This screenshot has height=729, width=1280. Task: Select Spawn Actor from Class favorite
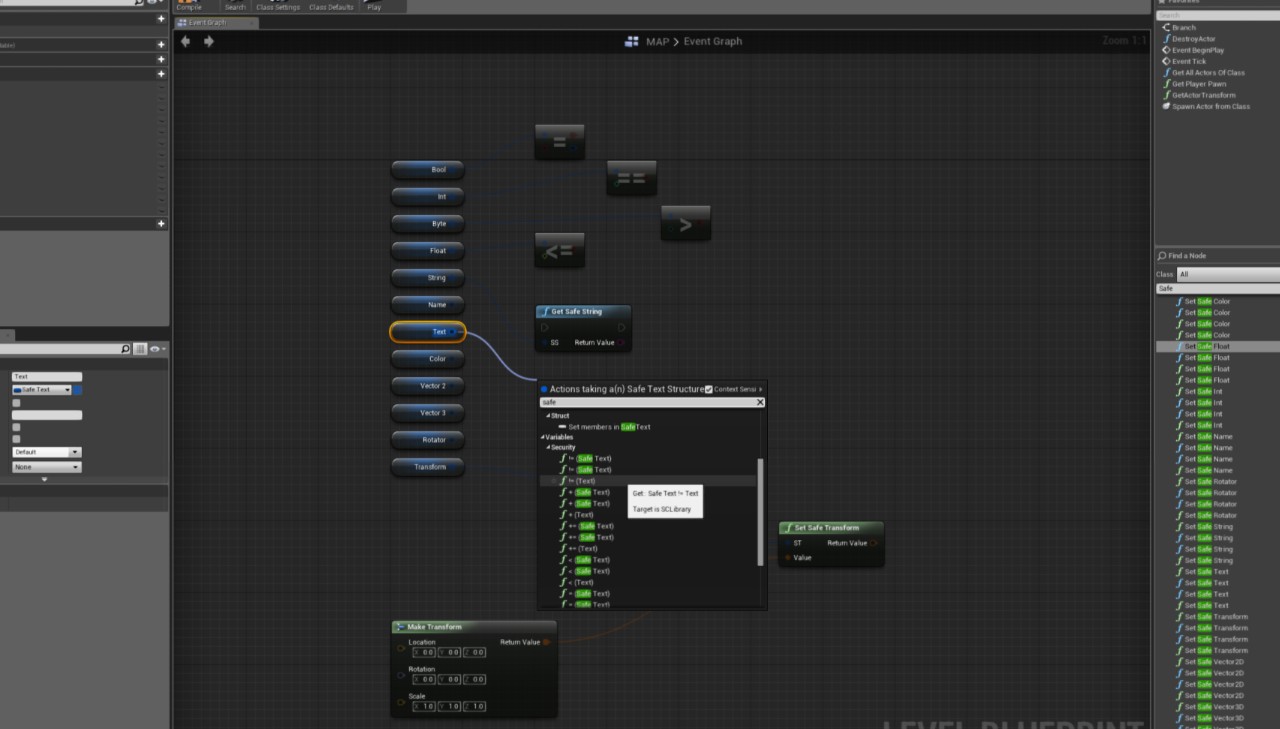click(1211, 106)
